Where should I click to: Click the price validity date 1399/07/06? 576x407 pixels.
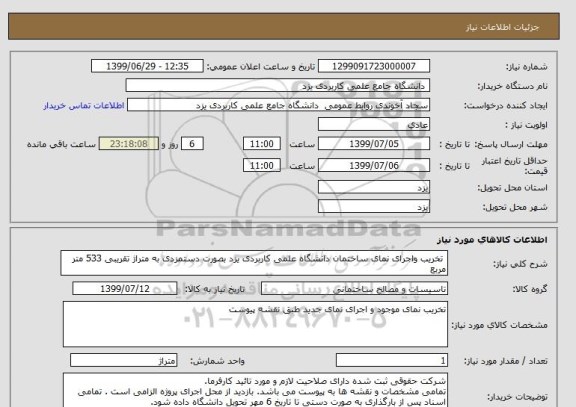pyautogui.click(x=374, y=165)
